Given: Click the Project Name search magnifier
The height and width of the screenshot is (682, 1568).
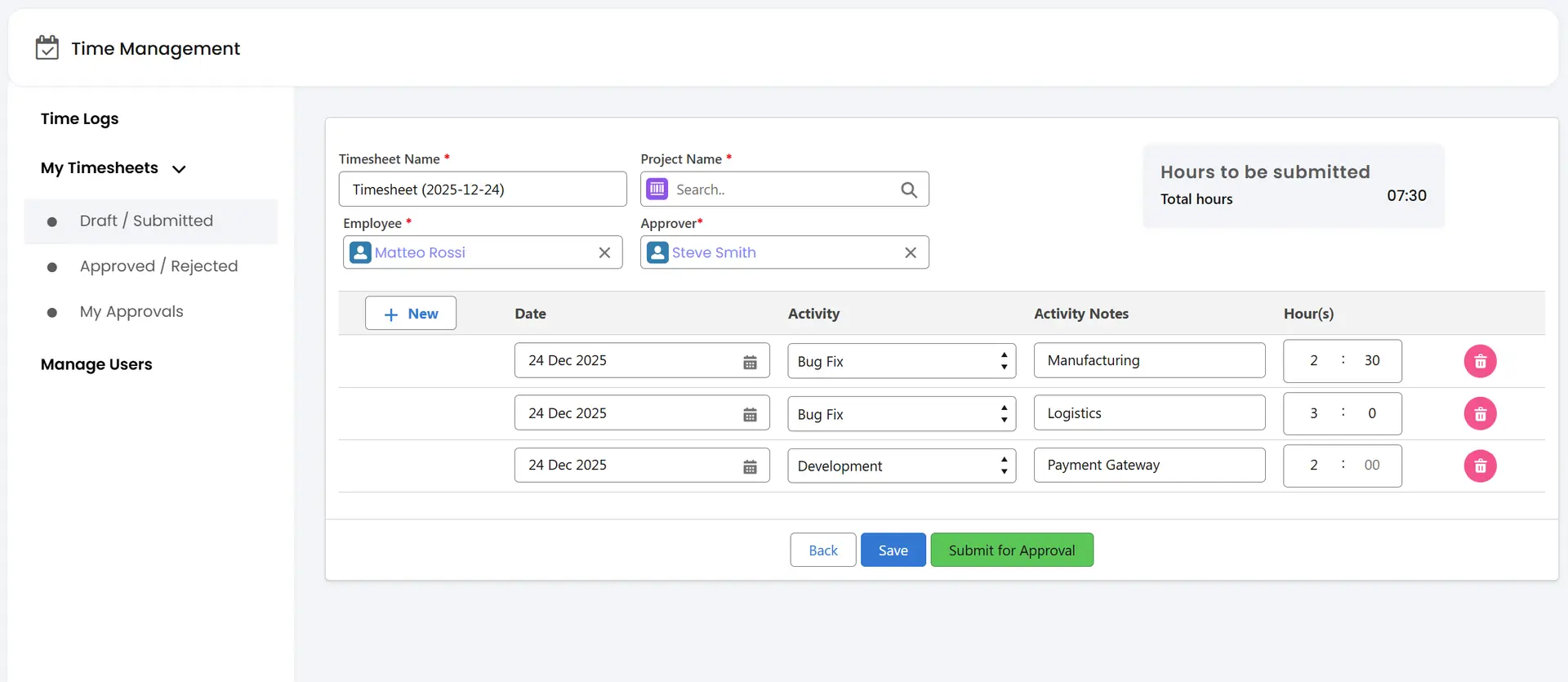Looking at the screenshot, I should point(909,189).
